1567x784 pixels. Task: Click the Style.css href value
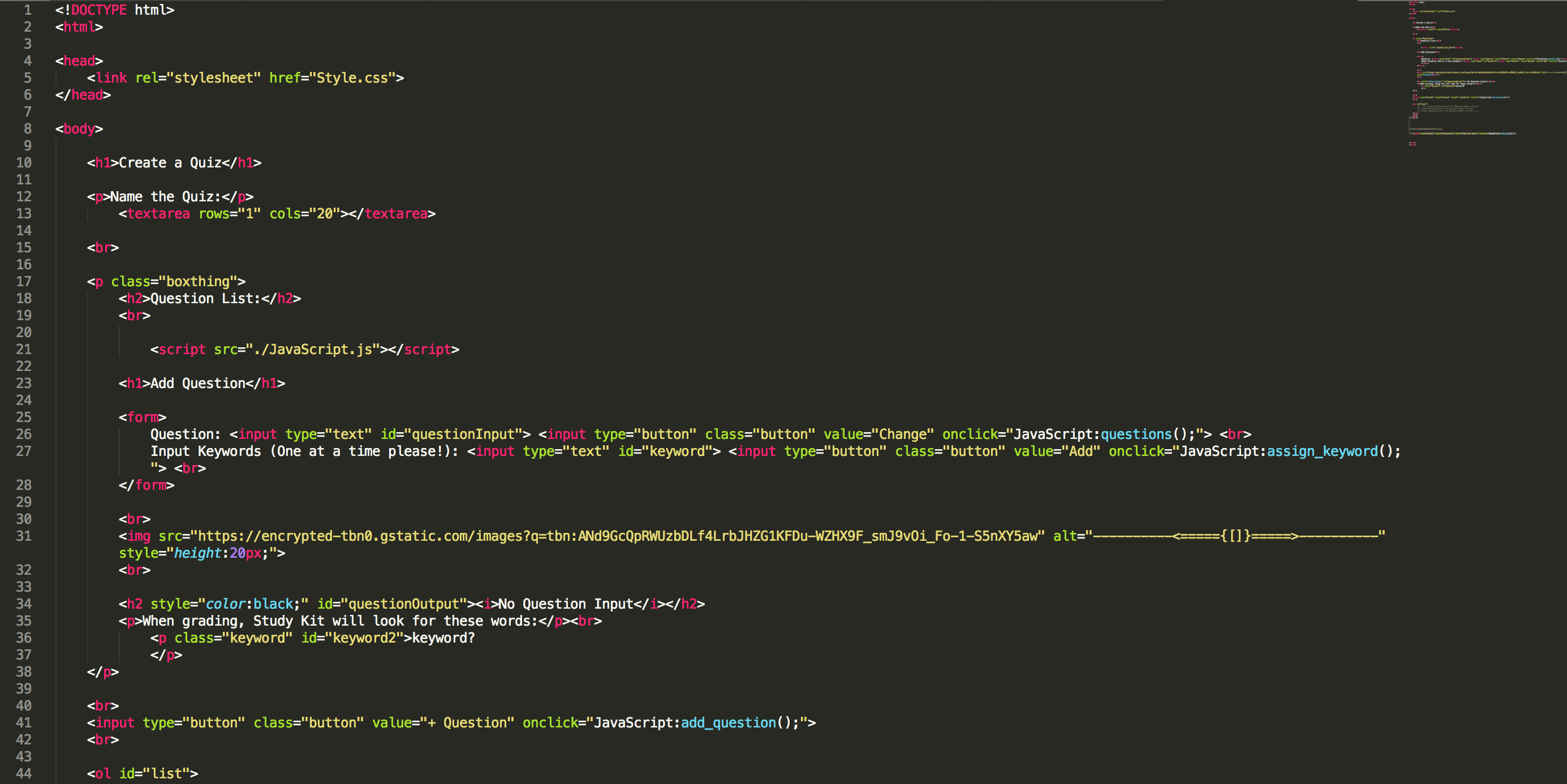point(352,78)
